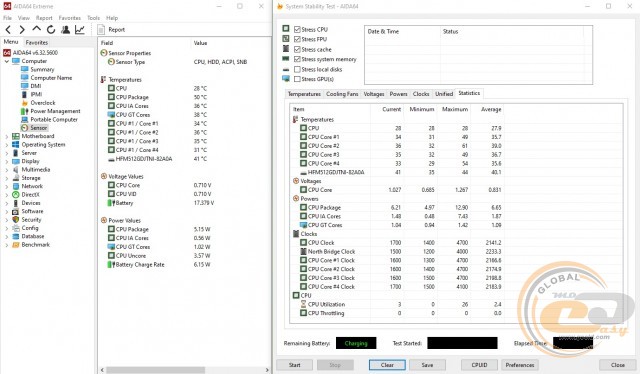Click the Multimedia icon in the tree
640x374 pixels.
tap(16, 169)
